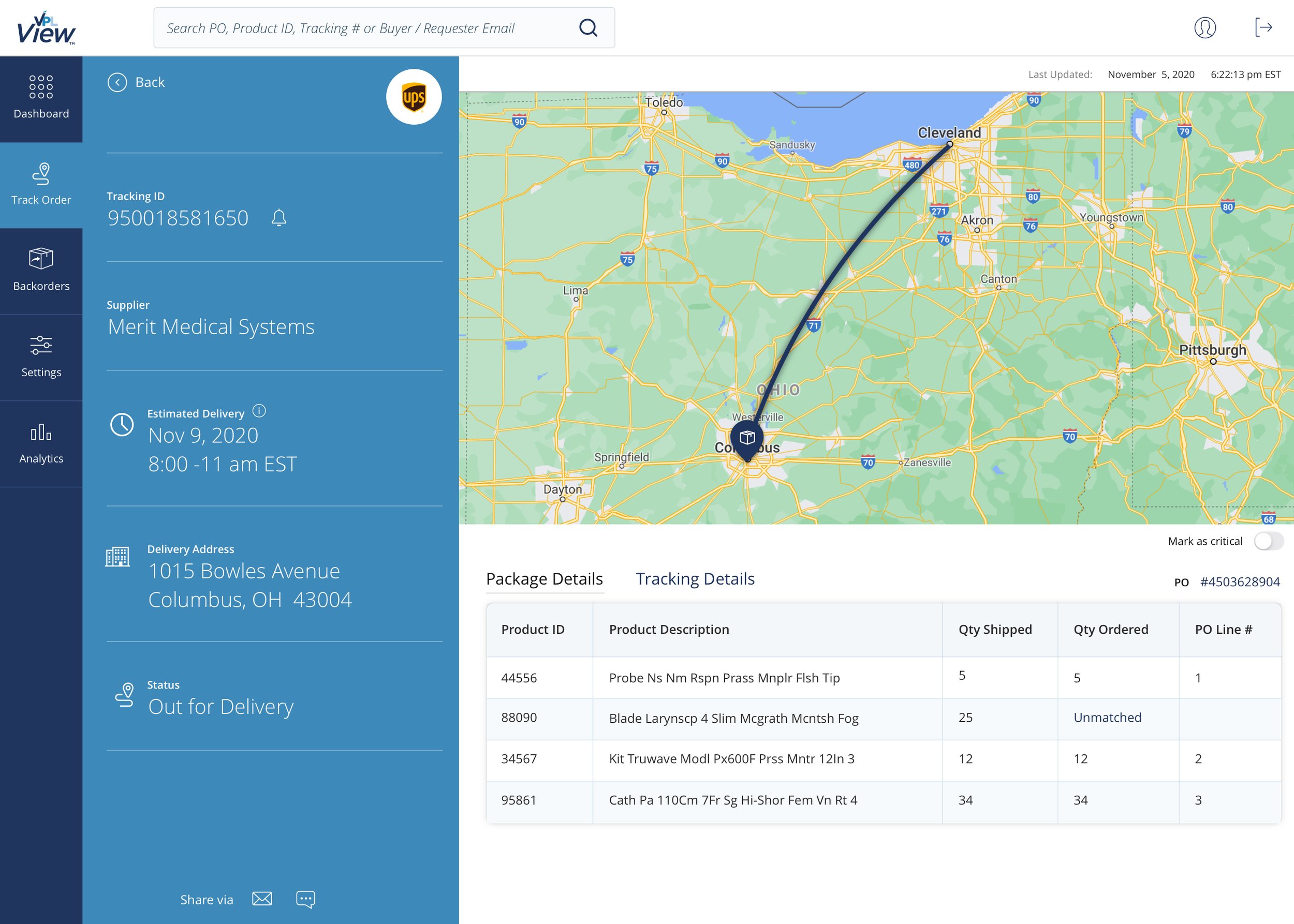Click Kit Truwave Modl Px600F description
Image resolution: width=1294 pixels, height=924 pixels.
(x=731, y=759)
